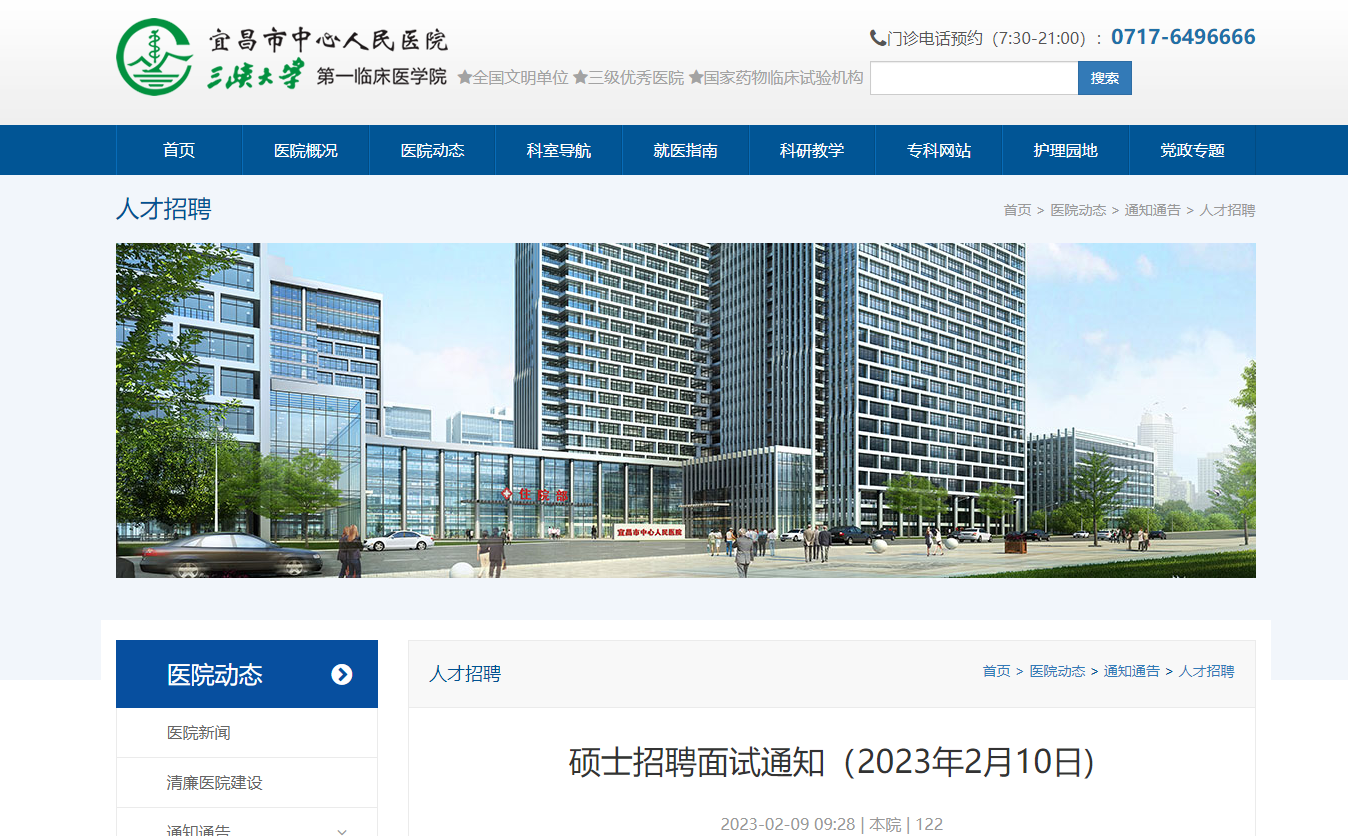Open the 就医指南 menu item
The height and width of the screenshot is (836, 1348).
point(685,150)
